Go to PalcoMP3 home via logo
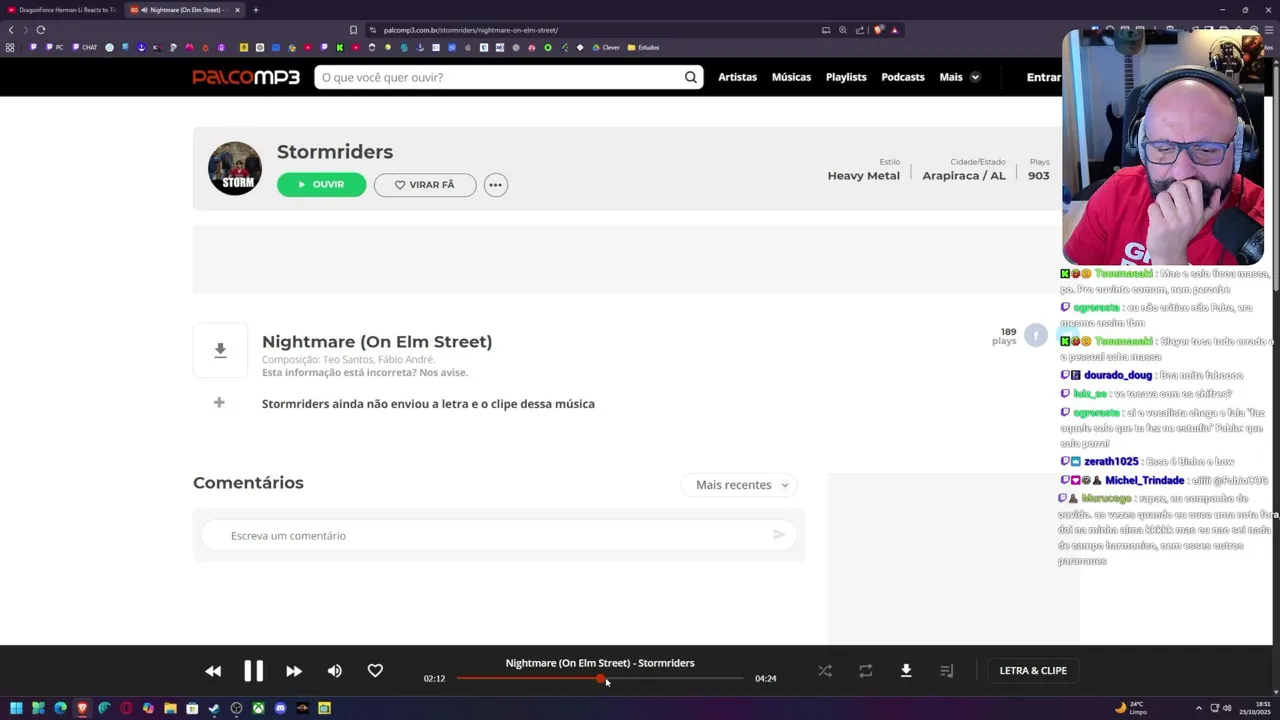Screen dimensions: 1280x720 (246, 77)
